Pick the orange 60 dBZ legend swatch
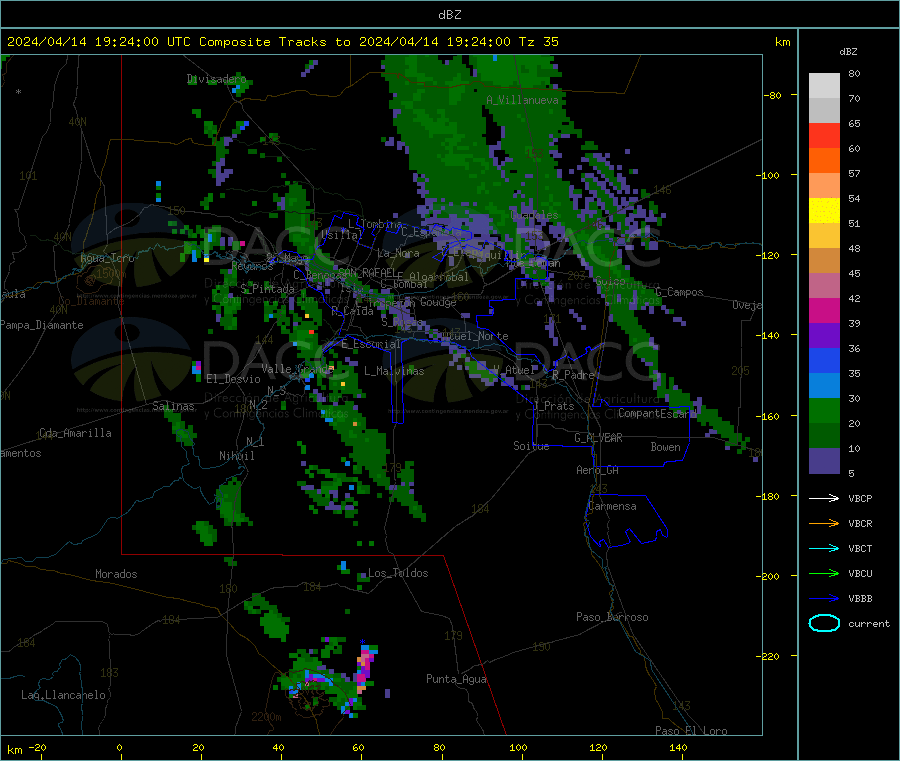Viewport: 900px width, 761px height. point(824,161)
